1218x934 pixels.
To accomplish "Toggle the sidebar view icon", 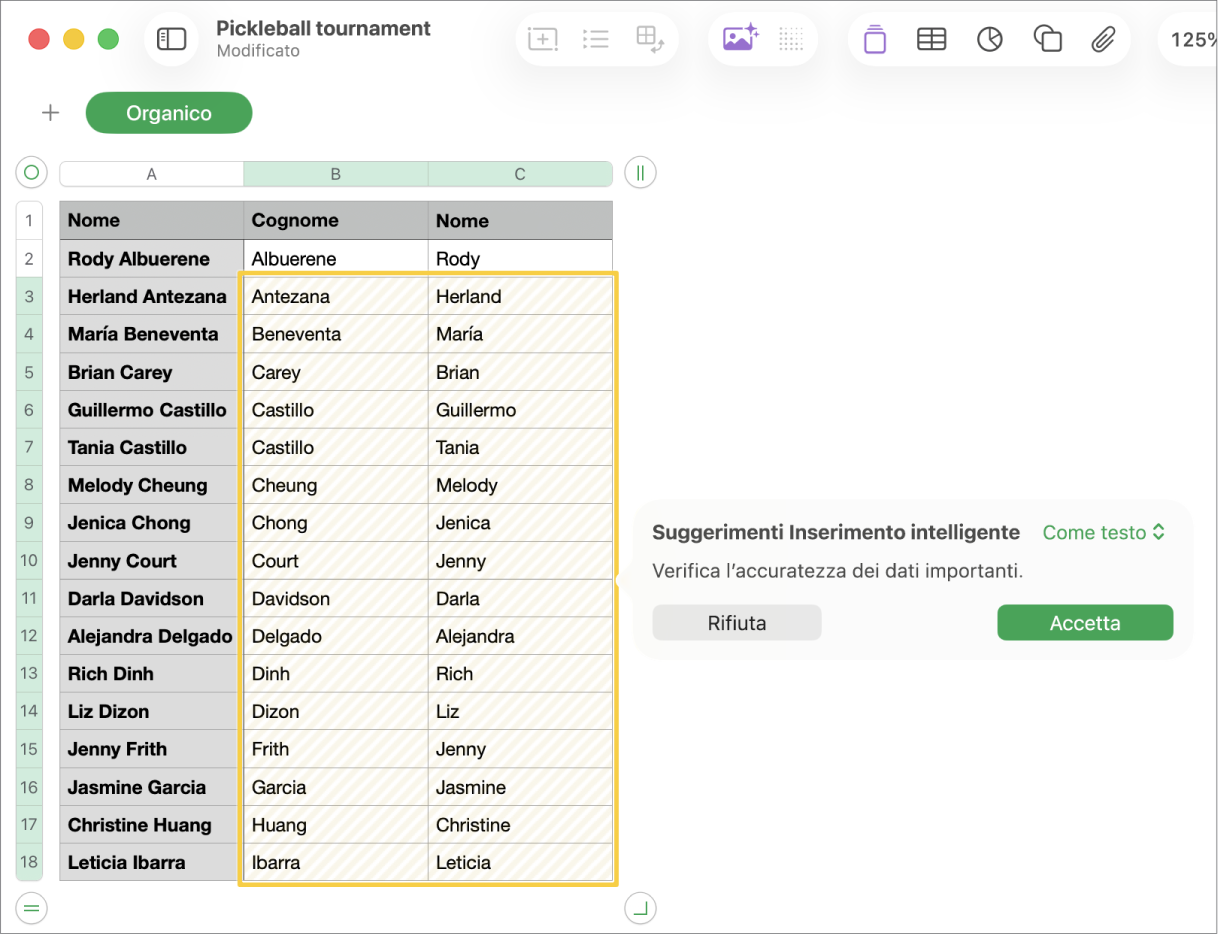I will tap(172, 39).
